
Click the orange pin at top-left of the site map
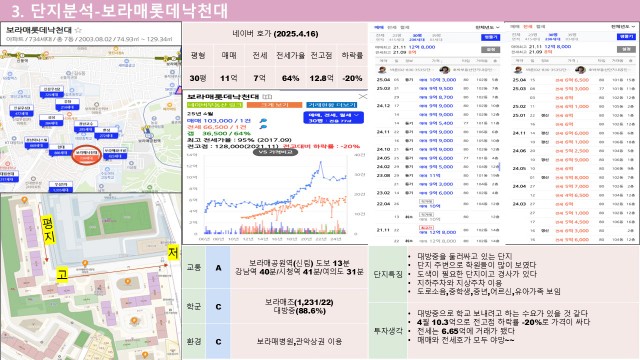click(x=24, y=200)
